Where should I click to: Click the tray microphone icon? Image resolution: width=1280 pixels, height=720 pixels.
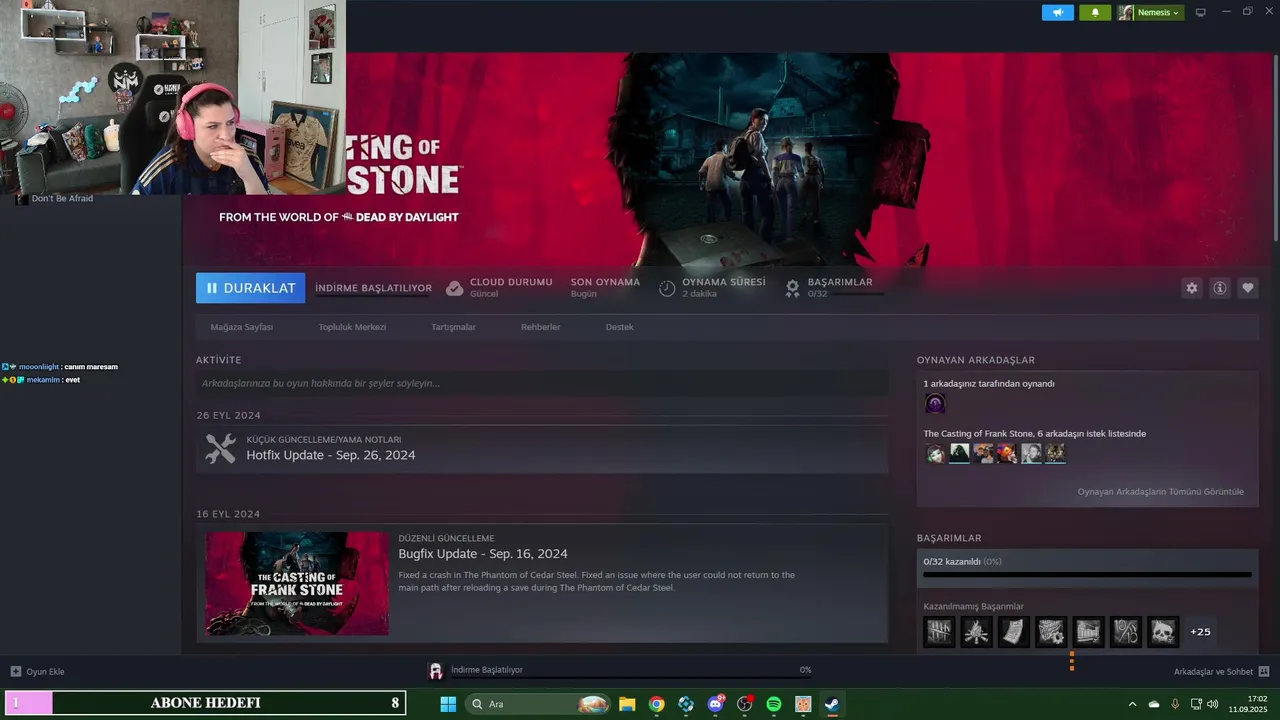pos(1175,704)
